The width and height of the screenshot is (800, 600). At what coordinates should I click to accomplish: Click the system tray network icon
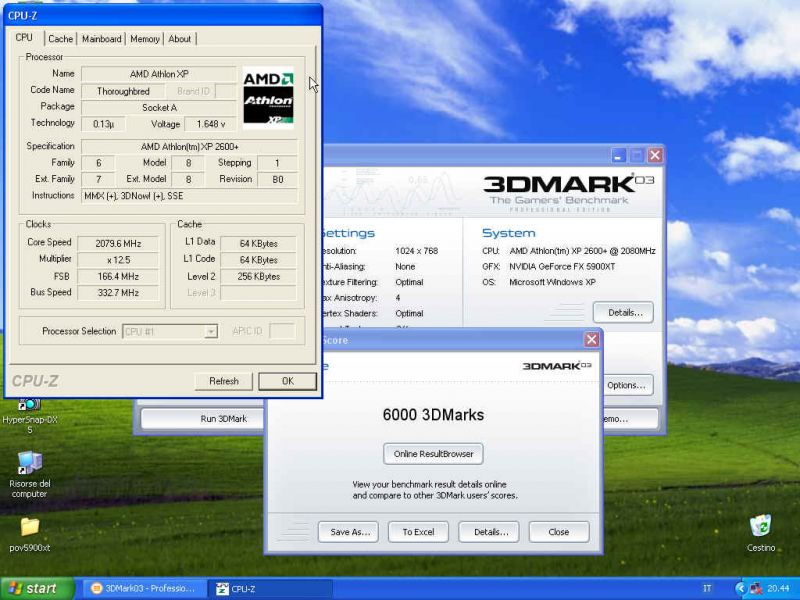tap(756, 589)
